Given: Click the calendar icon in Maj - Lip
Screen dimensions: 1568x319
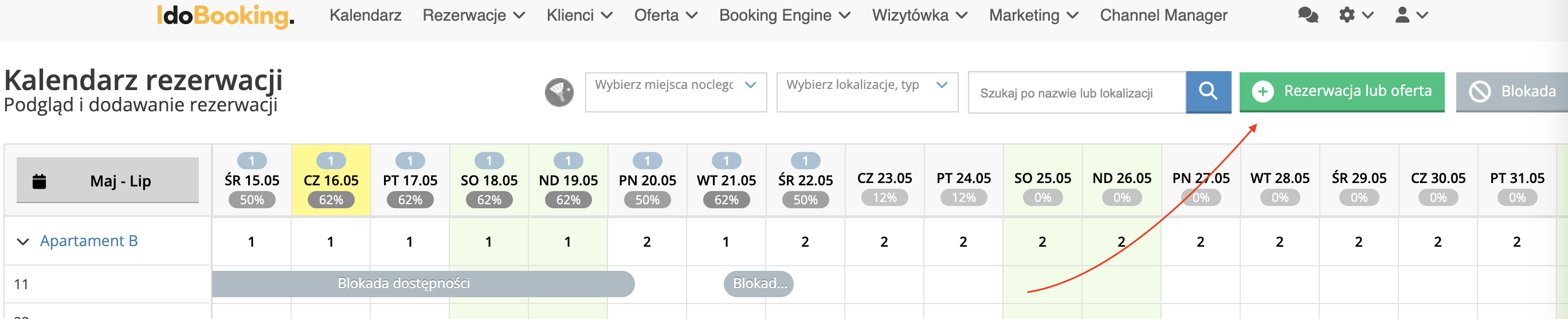Looking at the screenshot, I should (x=39, y=181).
